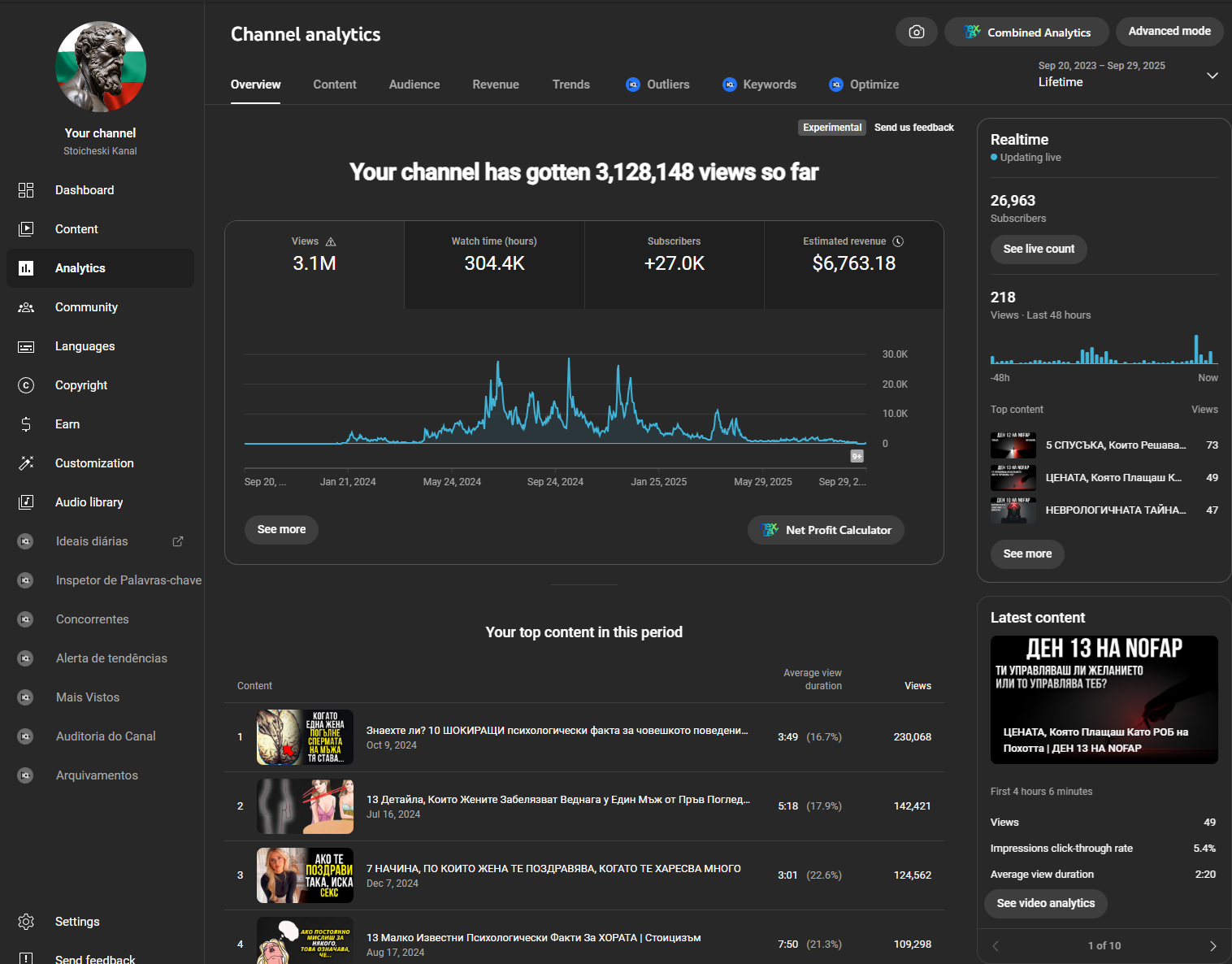The height and width of the screenshot is (964, 1232).
Task: Click the Ideais diárias extension icon
Action: pos(26,541)
